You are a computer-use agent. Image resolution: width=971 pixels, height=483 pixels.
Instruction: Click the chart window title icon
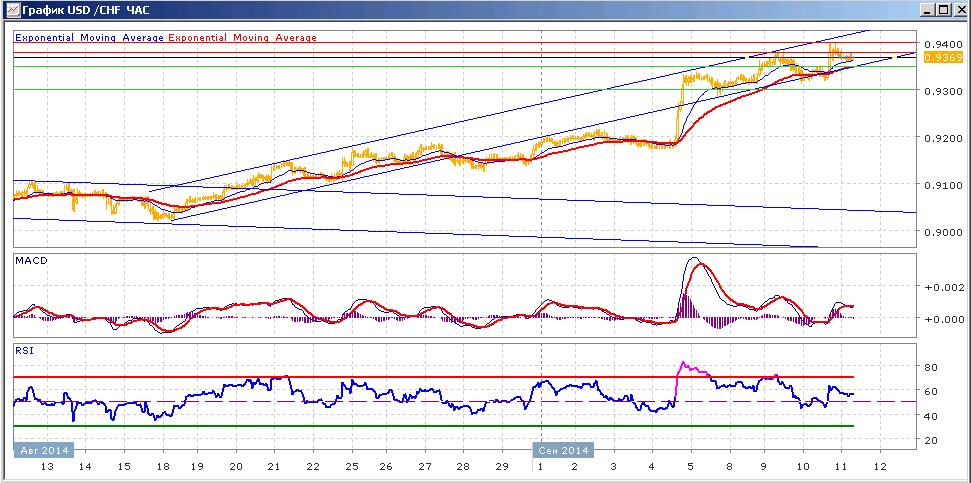(11, 9)
